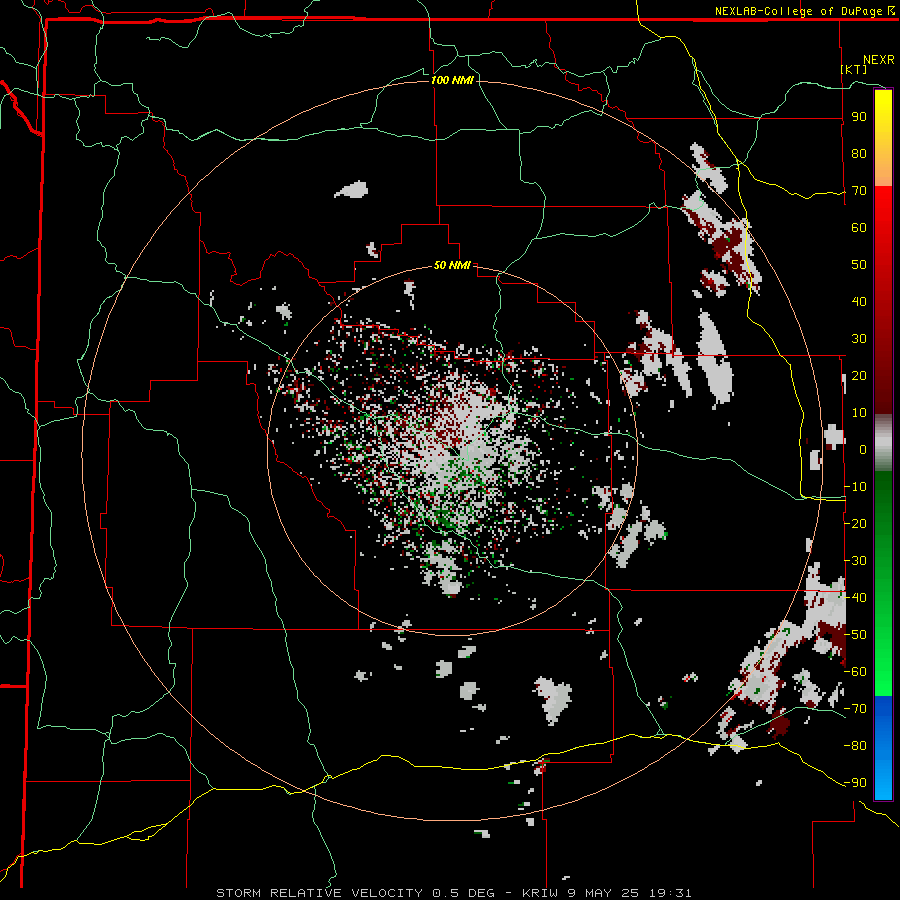Viewport: 900px width, 900px height.
Task: Click the 100 NMI range ring label
Action: pyautogui.click(x=452, y=80)
